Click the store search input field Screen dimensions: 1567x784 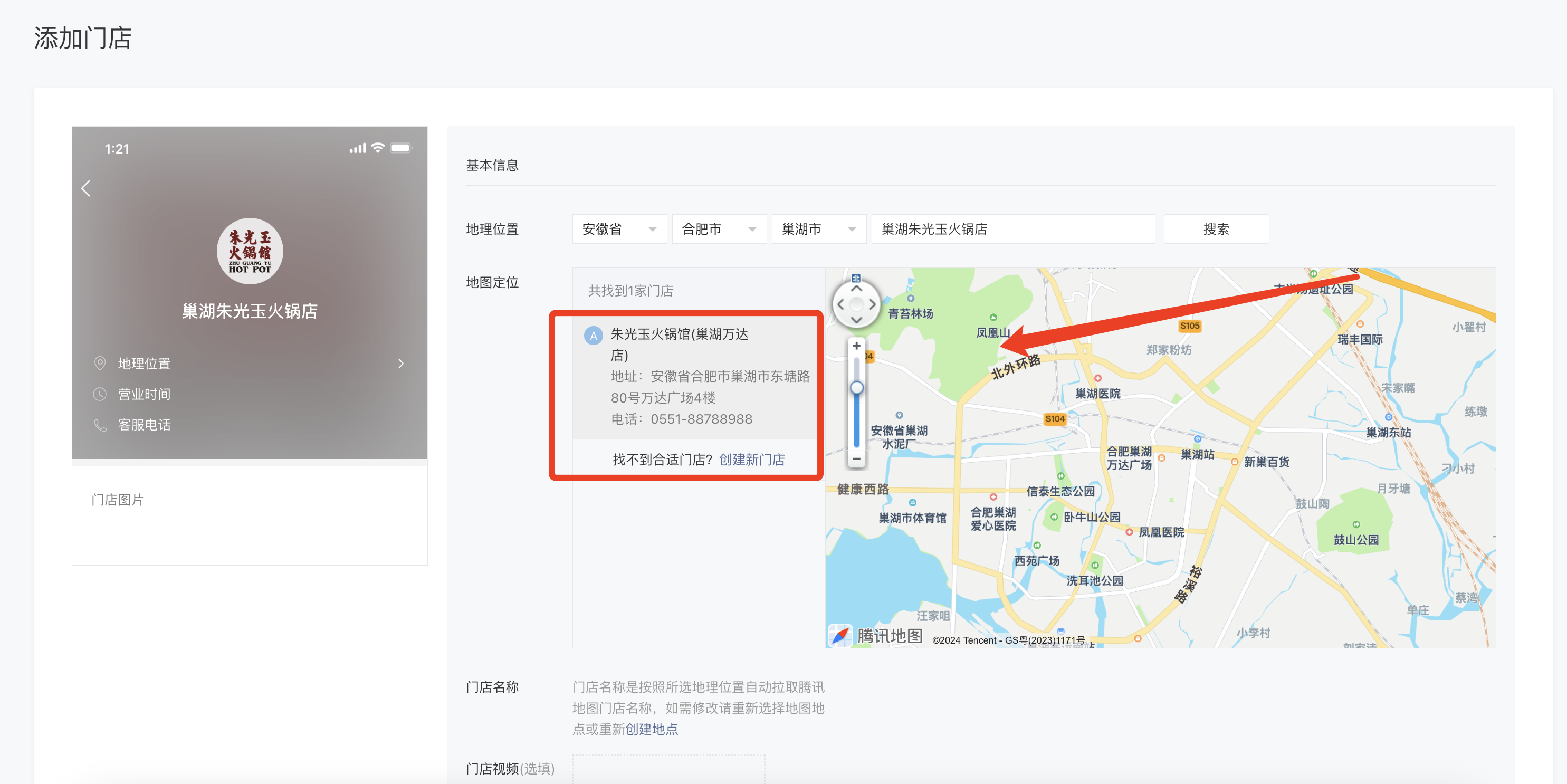pos(1013,230)
